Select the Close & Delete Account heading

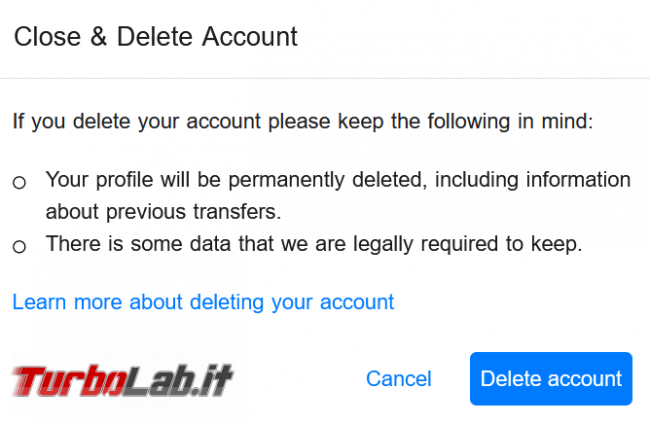(x=155, y=36)
